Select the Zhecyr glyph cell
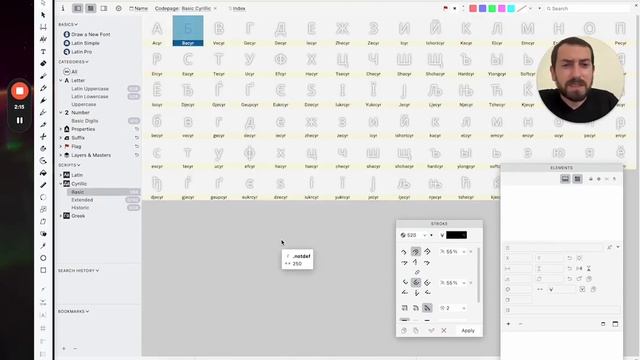The image size is (640, 360). coord(342,31)
